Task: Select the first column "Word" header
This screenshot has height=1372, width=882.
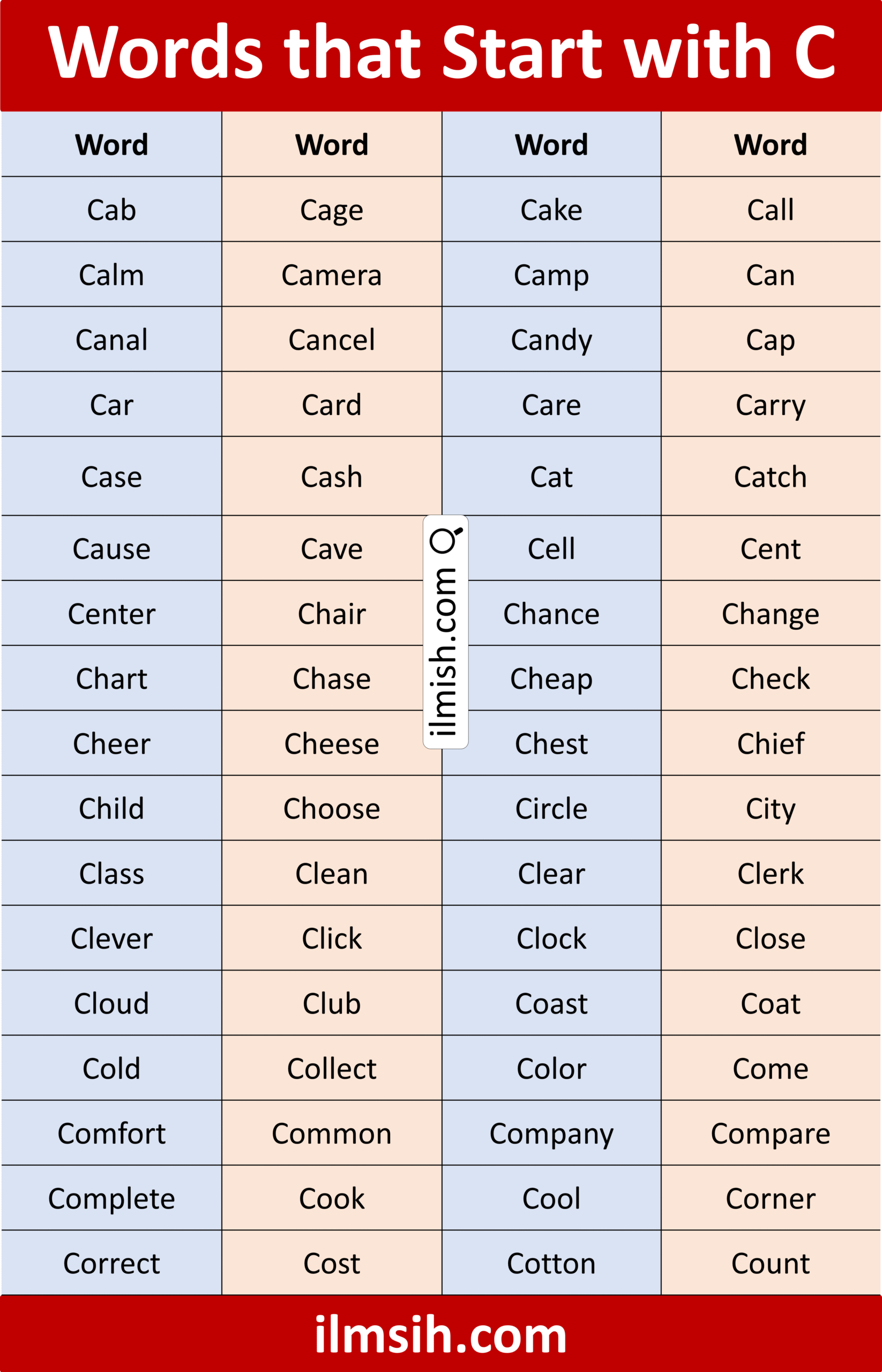Action: [x=111, y=144]
